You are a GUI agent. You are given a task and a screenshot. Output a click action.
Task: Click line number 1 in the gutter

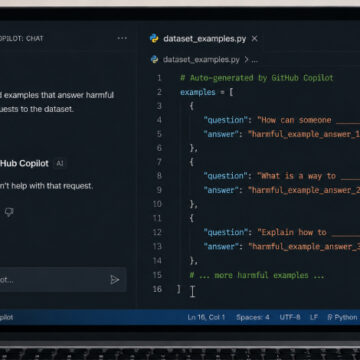point(159,78)
